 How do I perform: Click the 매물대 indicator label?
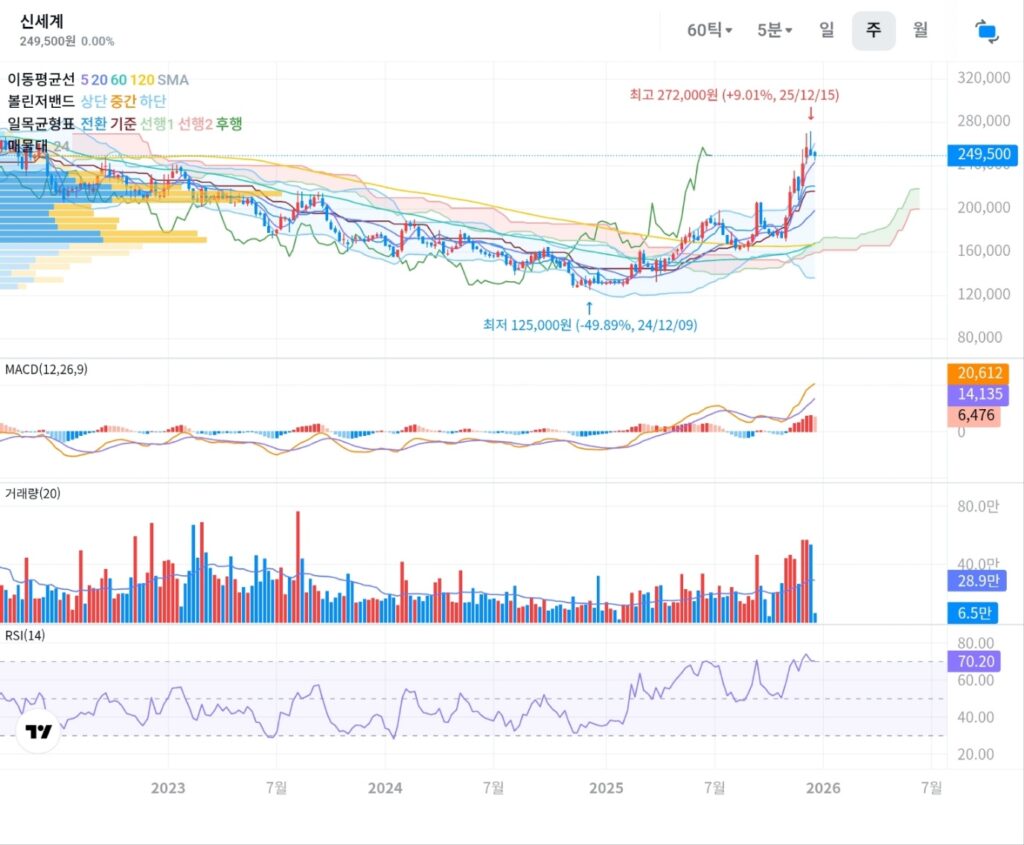pyautogui.click(x=28, y=146)
